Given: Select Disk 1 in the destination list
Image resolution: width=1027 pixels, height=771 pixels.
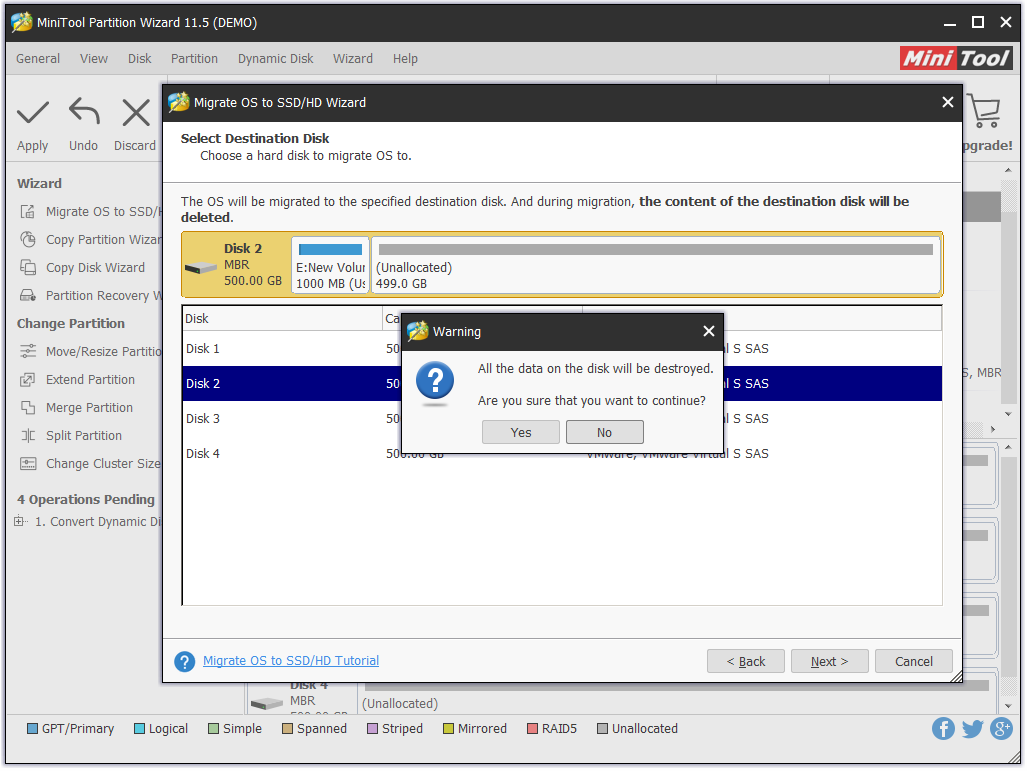Looking at the screenshot, I should 562,348.
